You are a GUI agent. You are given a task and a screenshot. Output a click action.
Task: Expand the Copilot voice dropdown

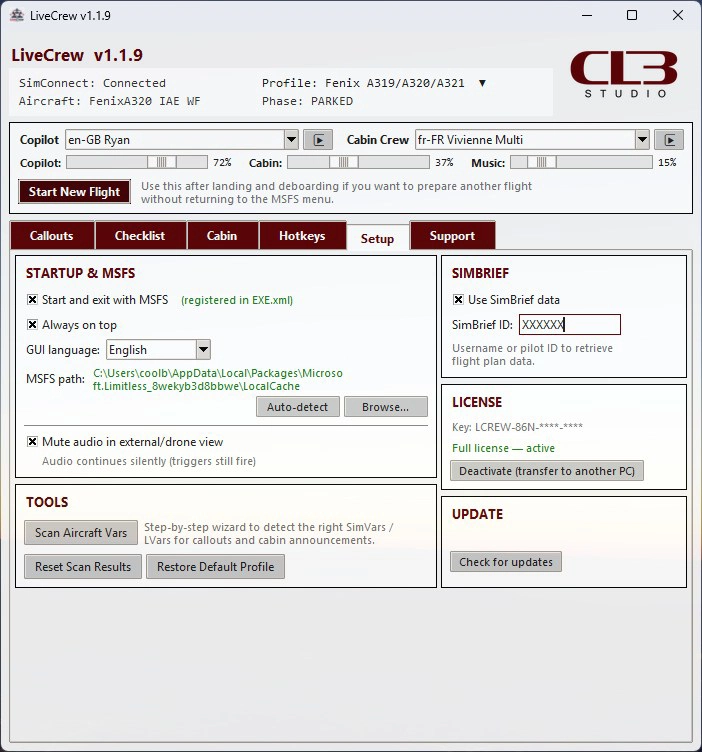click(x=291, y=140)
